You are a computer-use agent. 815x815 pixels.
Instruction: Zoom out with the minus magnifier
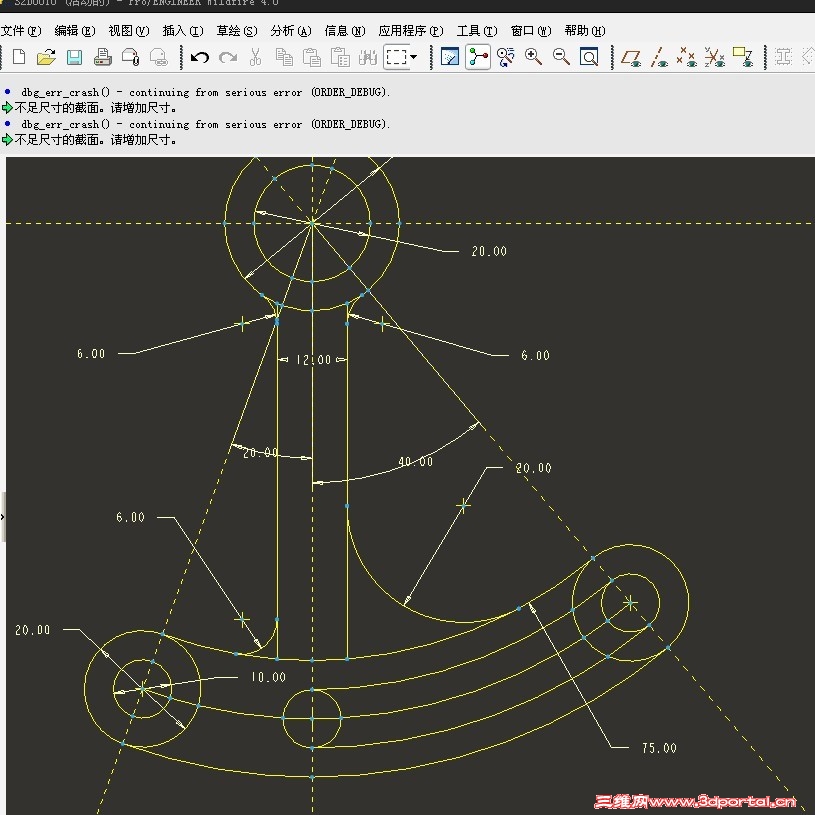tap(561, 57)
